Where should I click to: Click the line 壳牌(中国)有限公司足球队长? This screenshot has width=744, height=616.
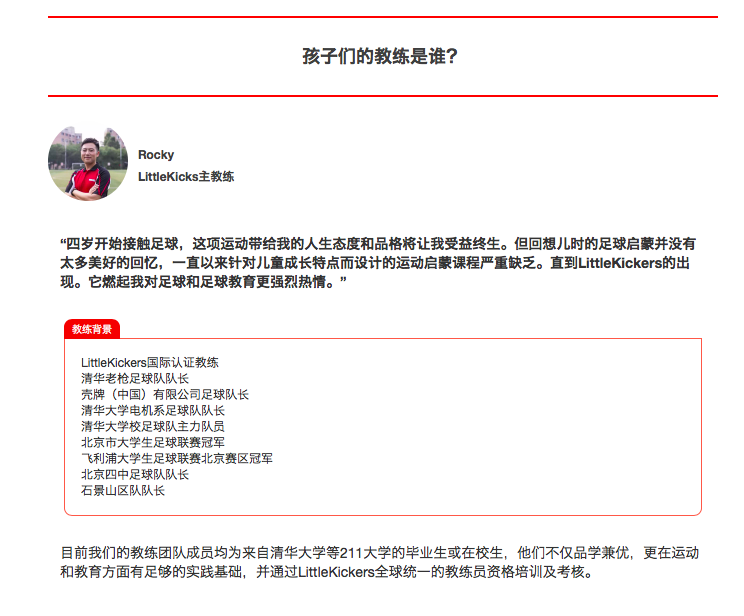165,394
